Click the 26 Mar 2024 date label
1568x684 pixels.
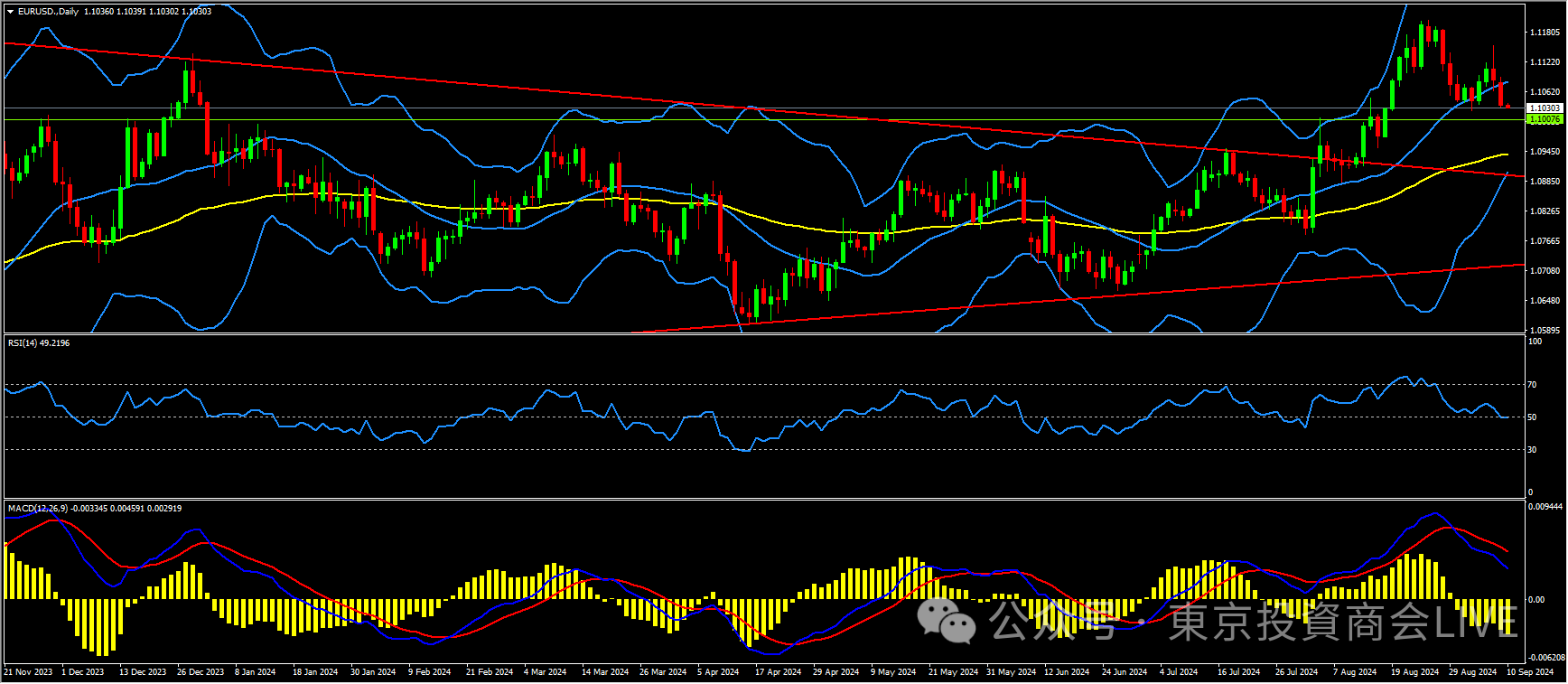pyautogui.click(x=663, y=672)
